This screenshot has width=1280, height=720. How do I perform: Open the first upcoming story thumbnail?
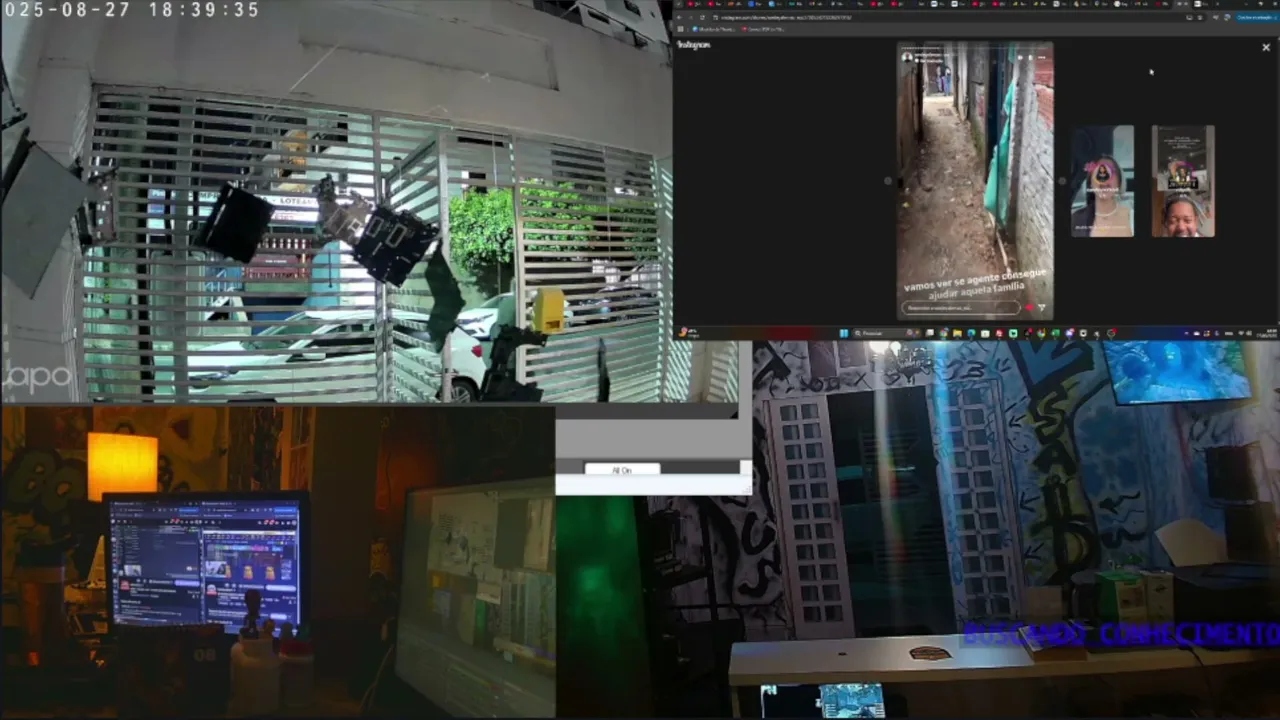tap(1102, 181)
